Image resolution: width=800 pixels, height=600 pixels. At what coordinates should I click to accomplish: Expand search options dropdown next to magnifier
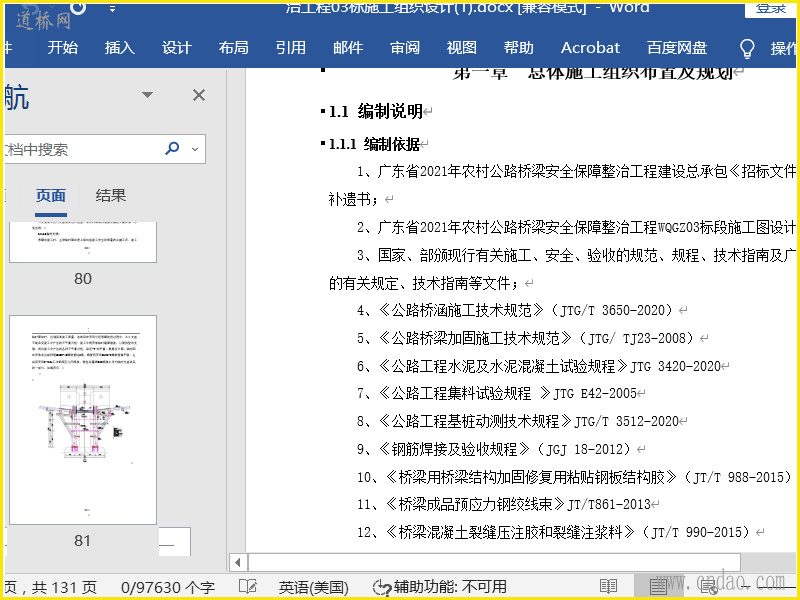(x=194, y=149)
